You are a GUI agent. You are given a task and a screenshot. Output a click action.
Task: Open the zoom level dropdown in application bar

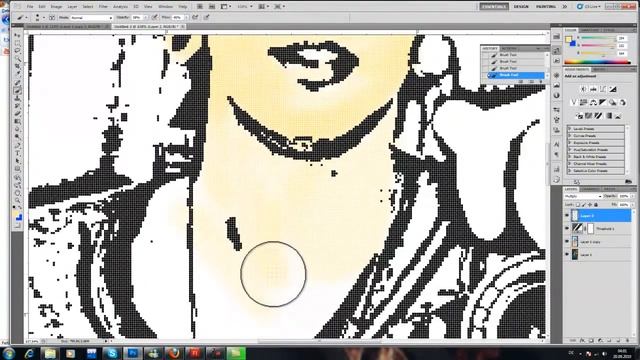tap(244, 7)
